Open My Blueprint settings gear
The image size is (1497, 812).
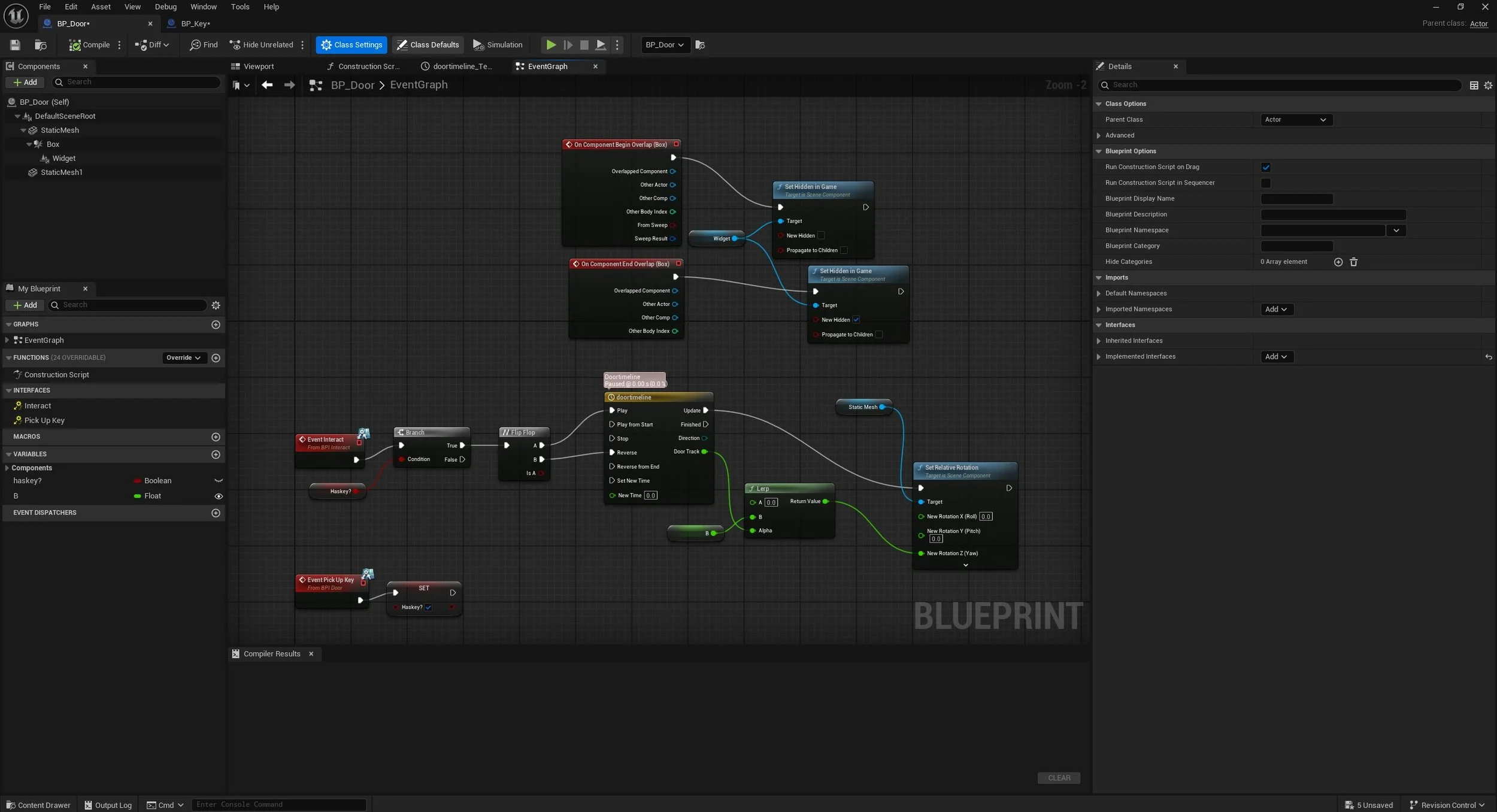[x=216, y=305]
